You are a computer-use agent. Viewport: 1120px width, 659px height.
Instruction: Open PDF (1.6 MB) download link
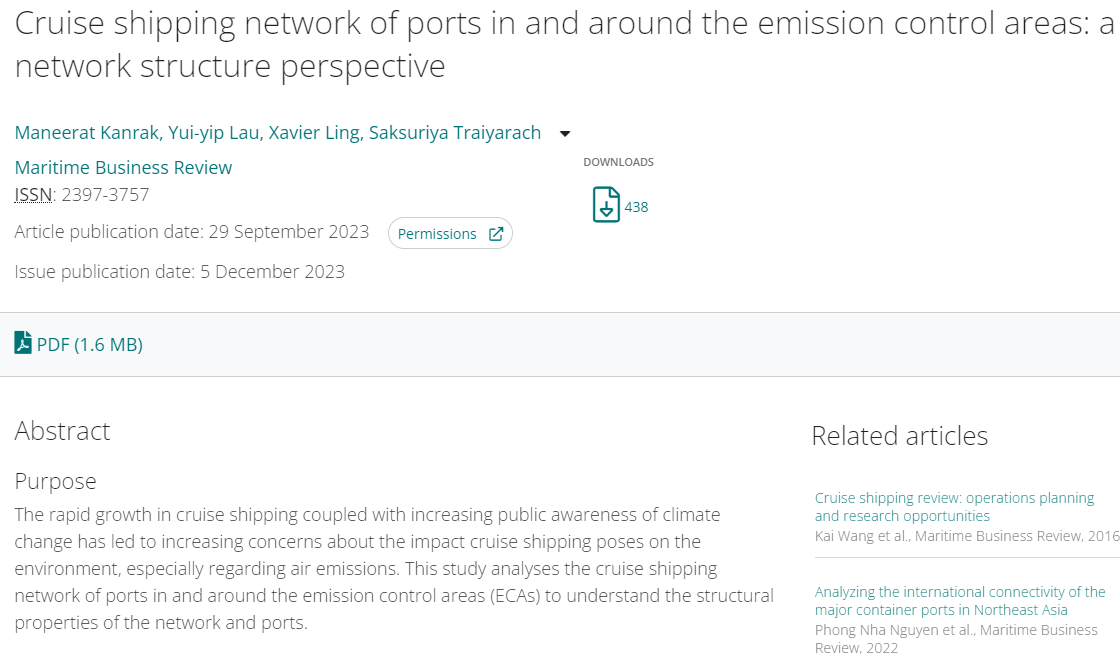click(x=89, y=345)
